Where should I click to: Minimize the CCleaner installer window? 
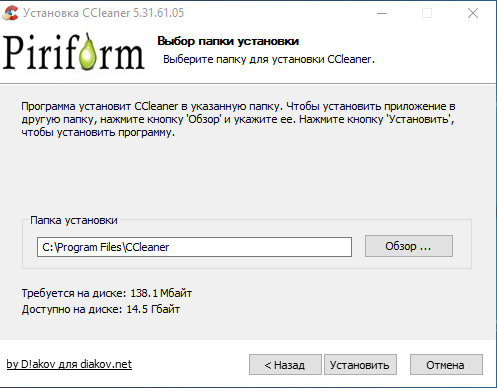click(382, 14)
